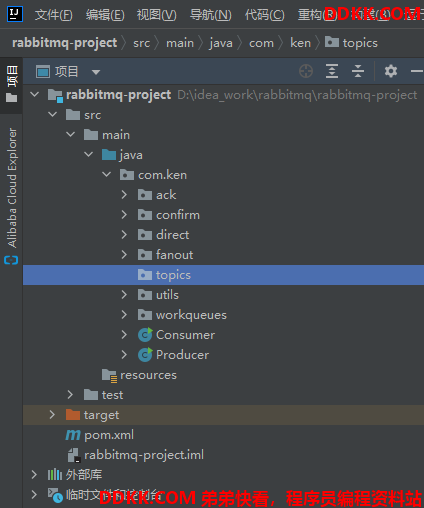This screenshot has width=424, height=508.
Task: Open the Alibaba Cloud Explorer side tab
Action: (12, 196)
